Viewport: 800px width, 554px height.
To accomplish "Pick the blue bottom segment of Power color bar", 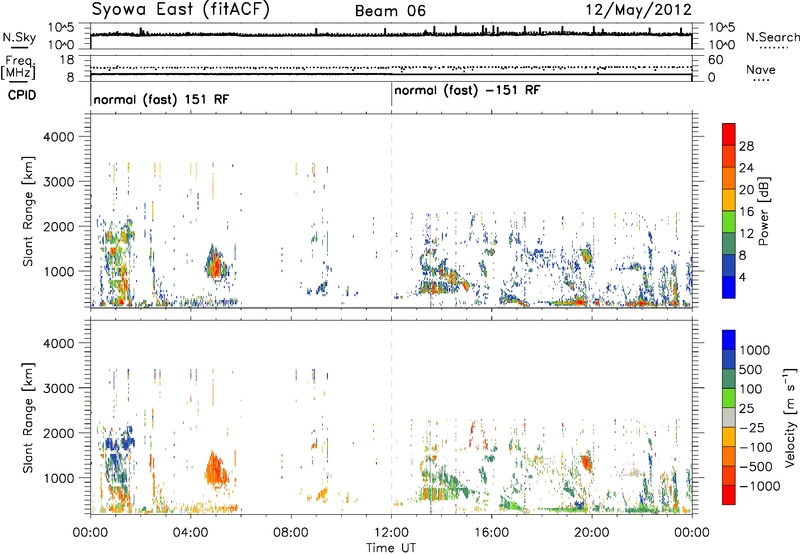I will click(x=729, y=287).
